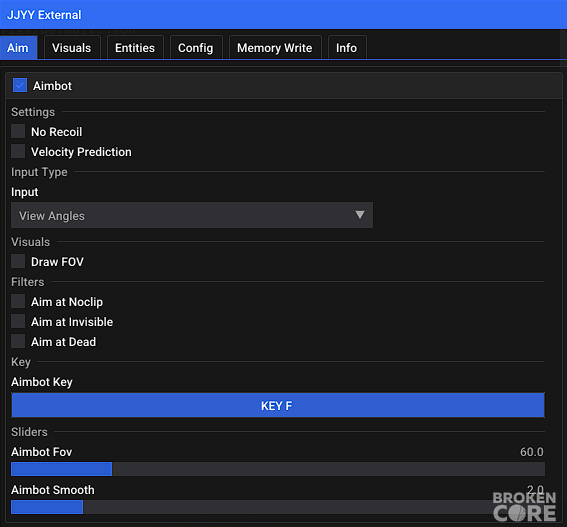Check Aim at Noclip filter
The height and width of the screenshot is (527, 567).
click(18, 301)
